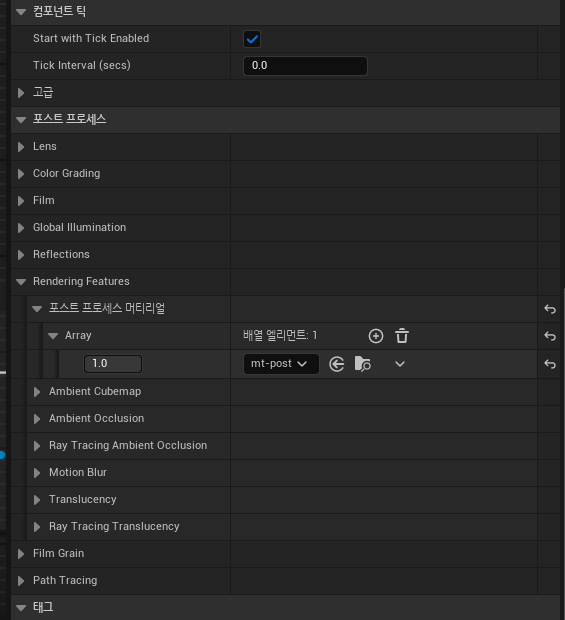Collapse the 태그 section

point(21,607)
